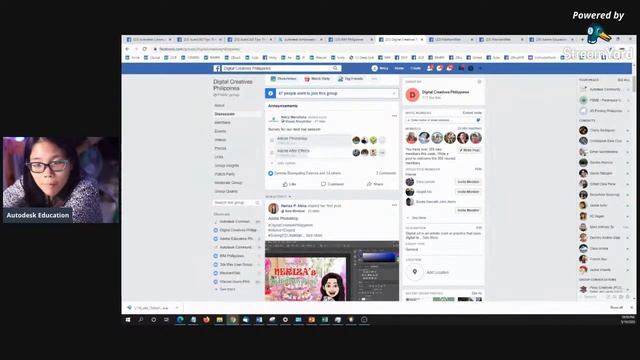The width and height of the screenshot is (640, 360).
Task: Click Home in the Facebook header
Action: point(399,68)
